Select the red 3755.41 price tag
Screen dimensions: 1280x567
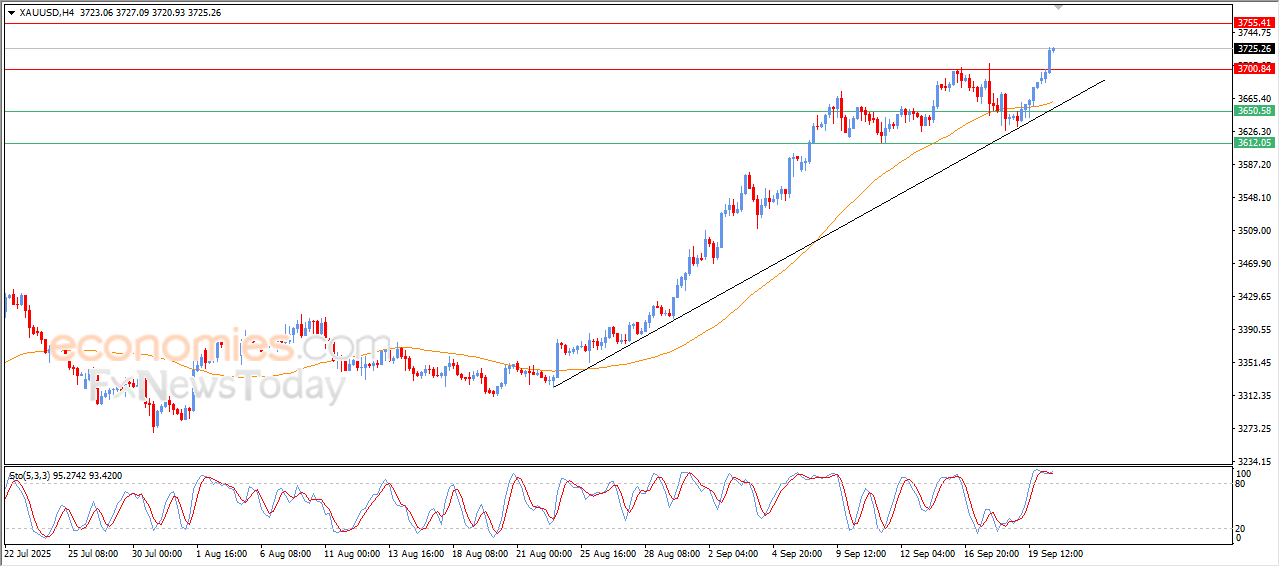[1253, 22]
